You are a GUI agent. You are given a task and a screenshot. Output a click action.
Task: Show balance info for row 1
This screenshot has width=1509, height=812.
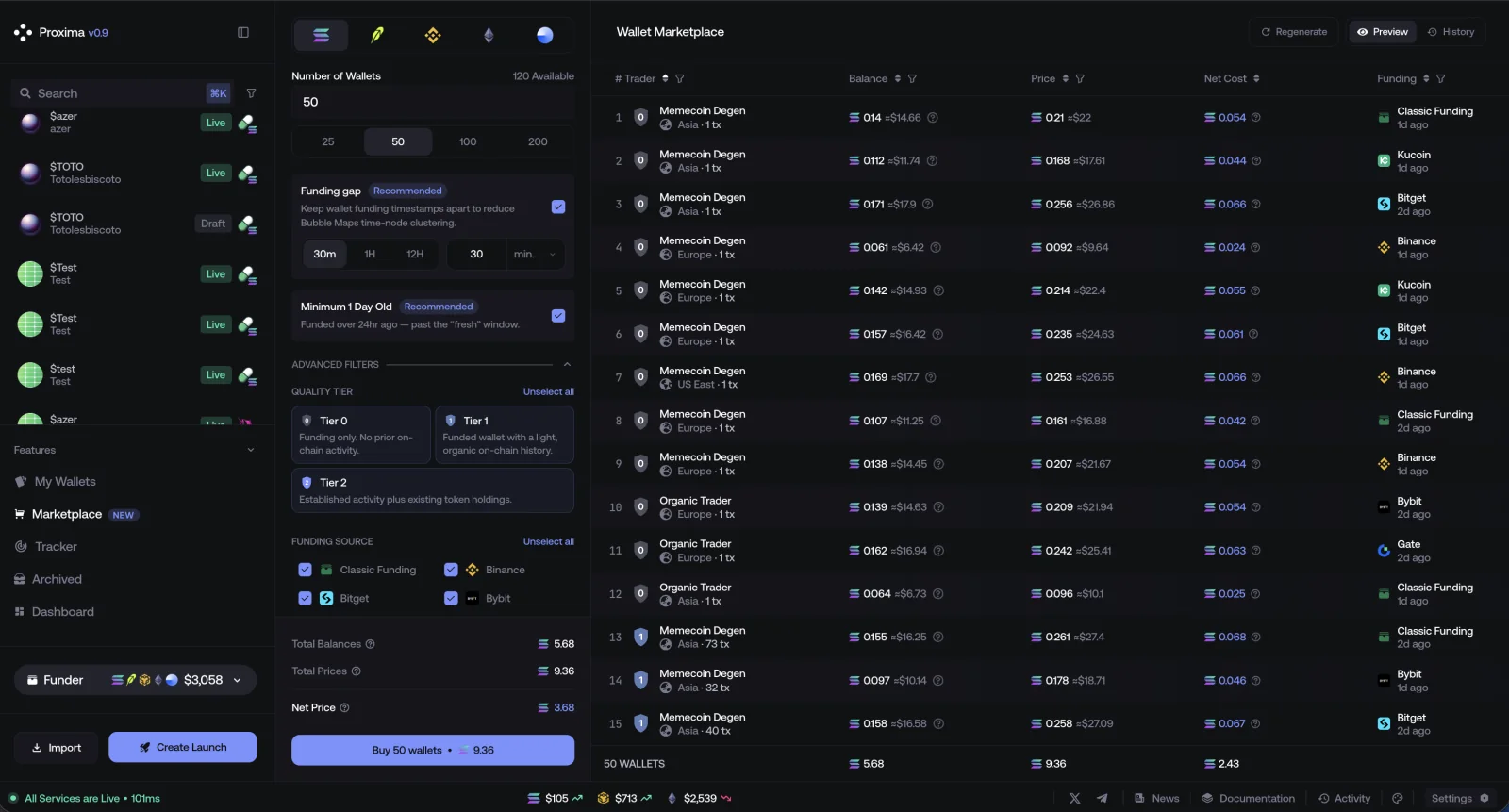(933, 118)
